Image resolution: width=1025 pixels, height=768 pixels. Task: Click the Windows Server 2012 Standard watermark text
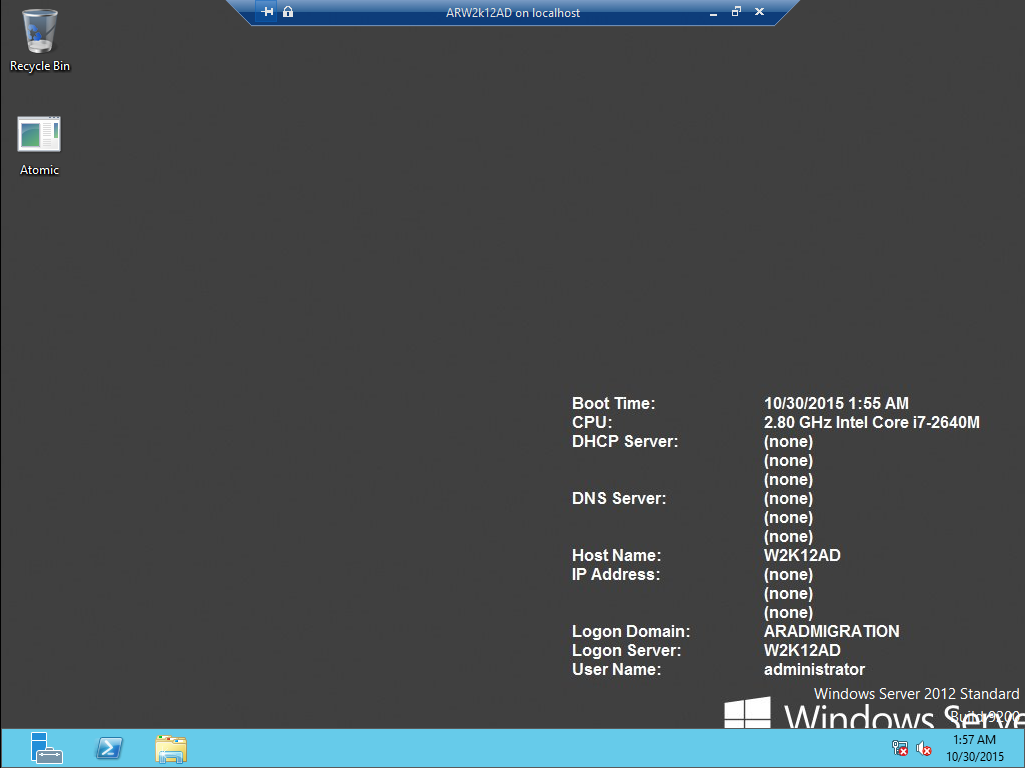click(x=916, y=693)
